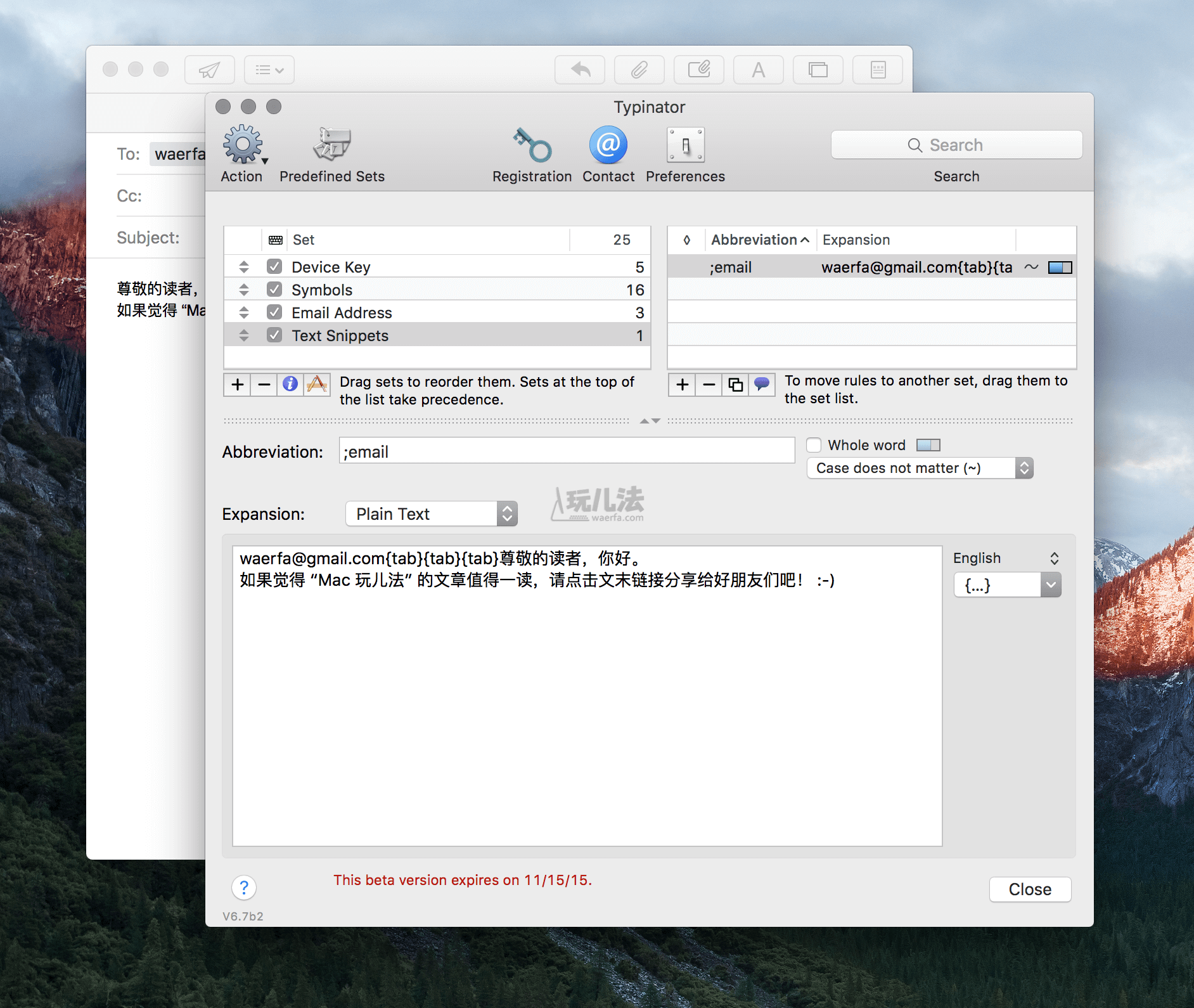Toggle Device Key set checkbox
This screenshot has width=1194, height=1008.
click(x=274, y=266)
